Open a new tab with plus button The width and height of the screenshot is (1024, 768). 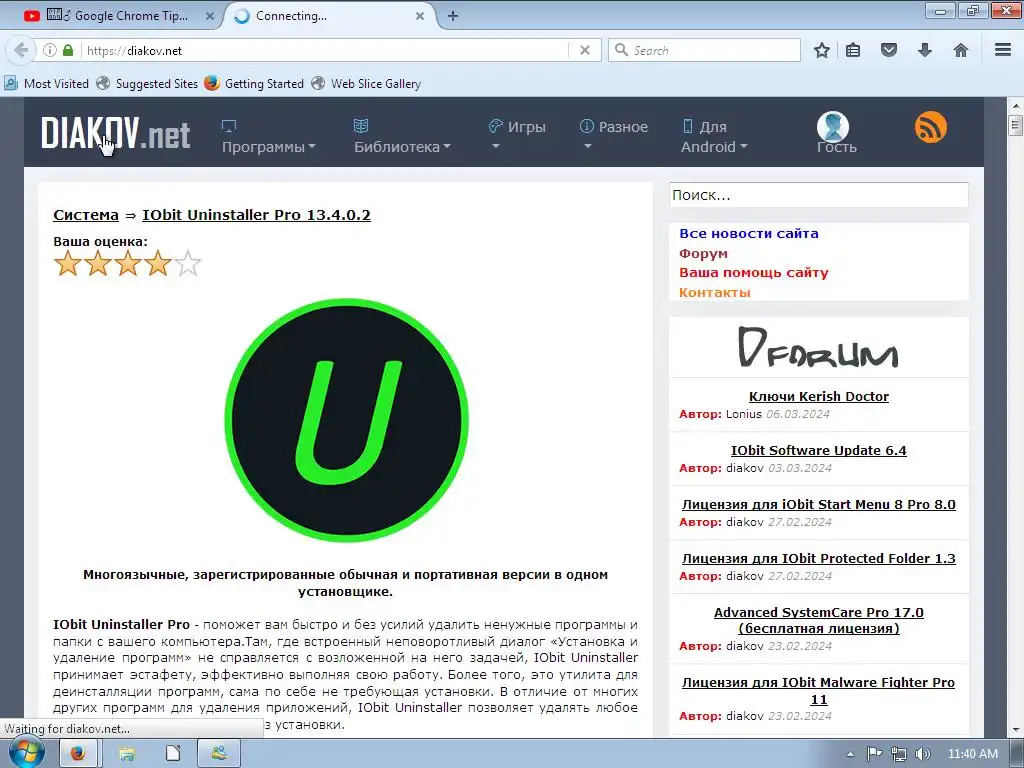(x=453, y=16)
